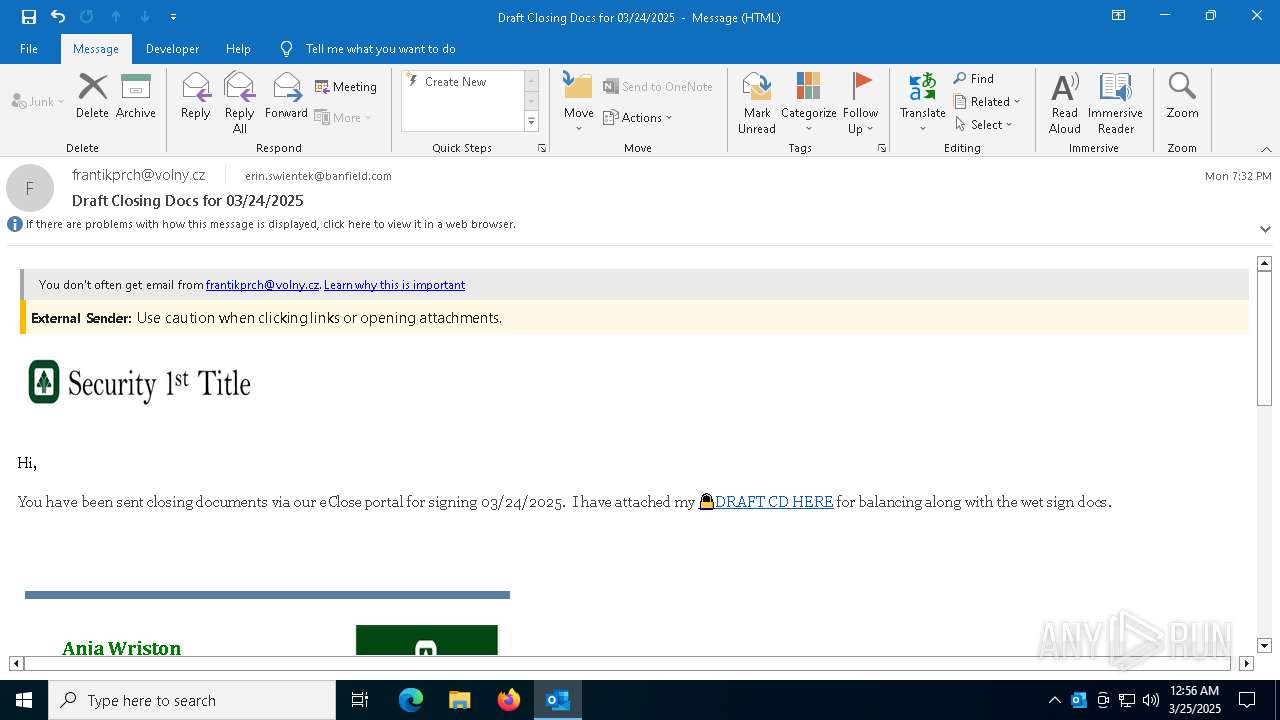Expand the message header chevron

(x=1265, y=229)
